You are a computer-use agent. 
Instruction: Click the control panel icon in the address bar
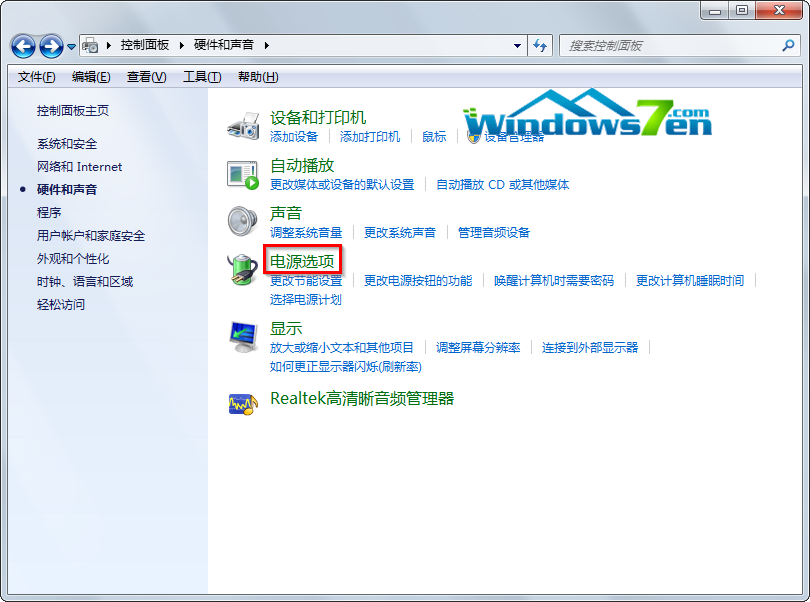click(90, 45)
